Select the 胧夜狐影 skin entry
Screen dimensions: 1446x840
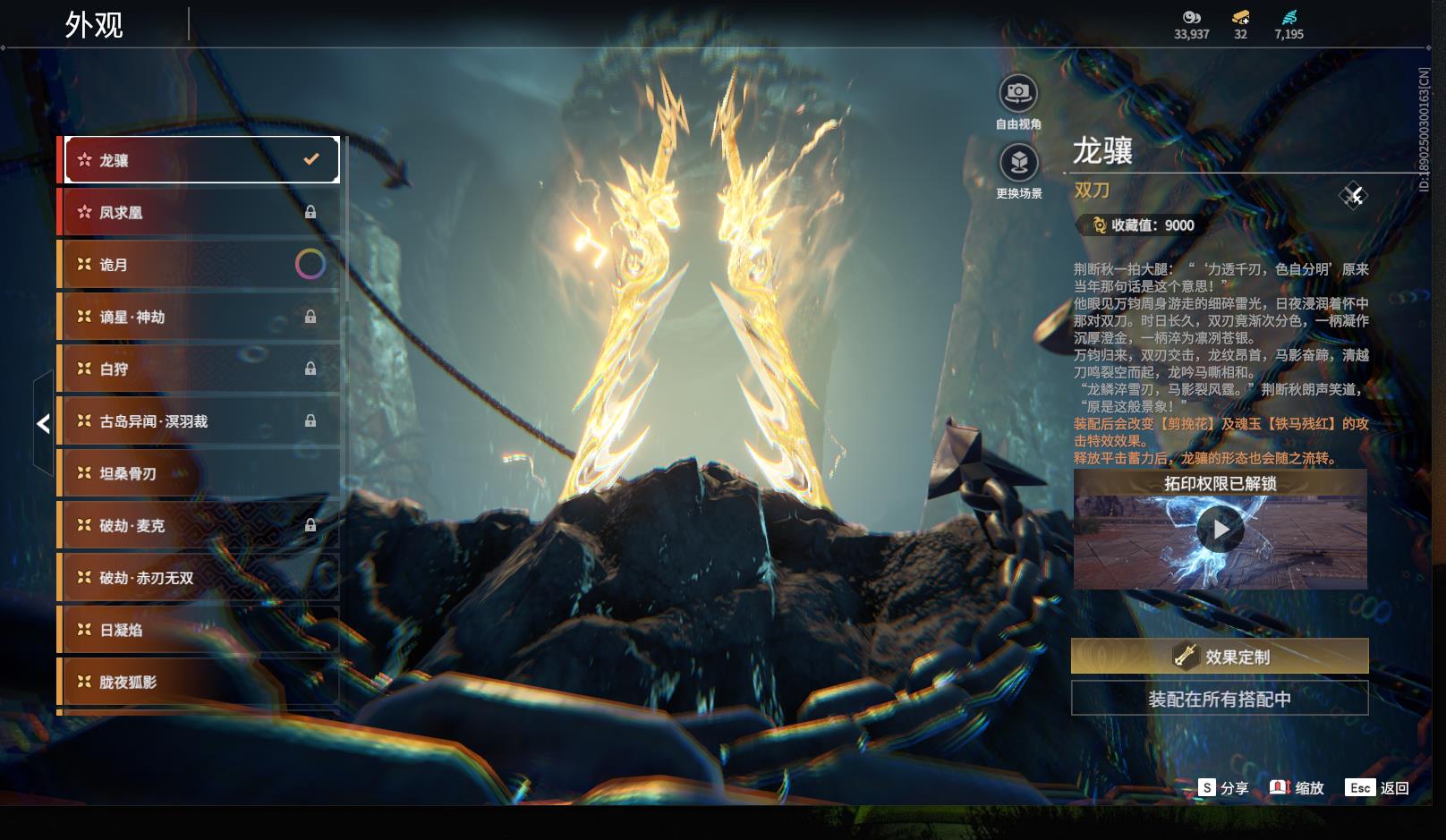pos(202,682)
